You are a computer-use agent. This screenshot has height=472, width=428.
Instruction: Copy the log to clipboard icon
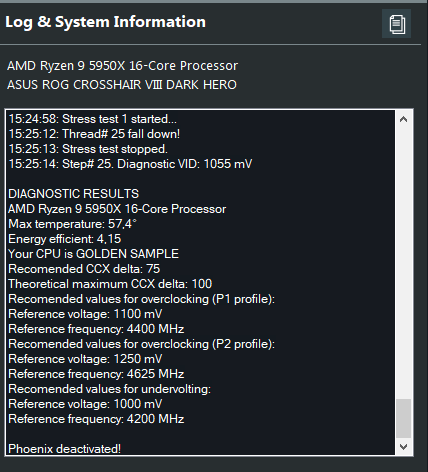396,24
